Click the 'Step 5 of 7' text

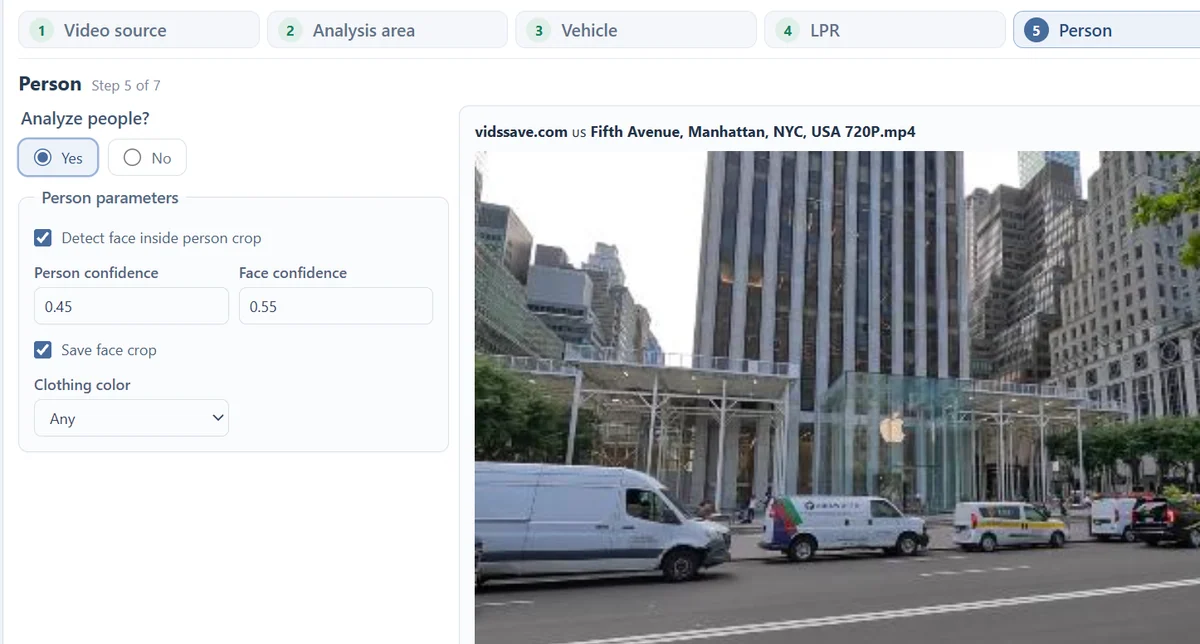point(126,85)
